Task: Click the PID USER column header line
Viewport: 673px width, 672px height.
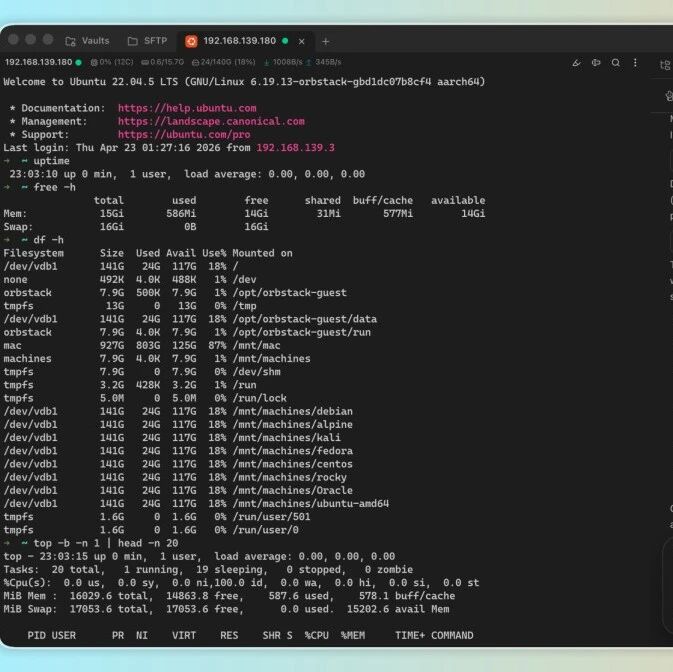Action: (250, 636)
